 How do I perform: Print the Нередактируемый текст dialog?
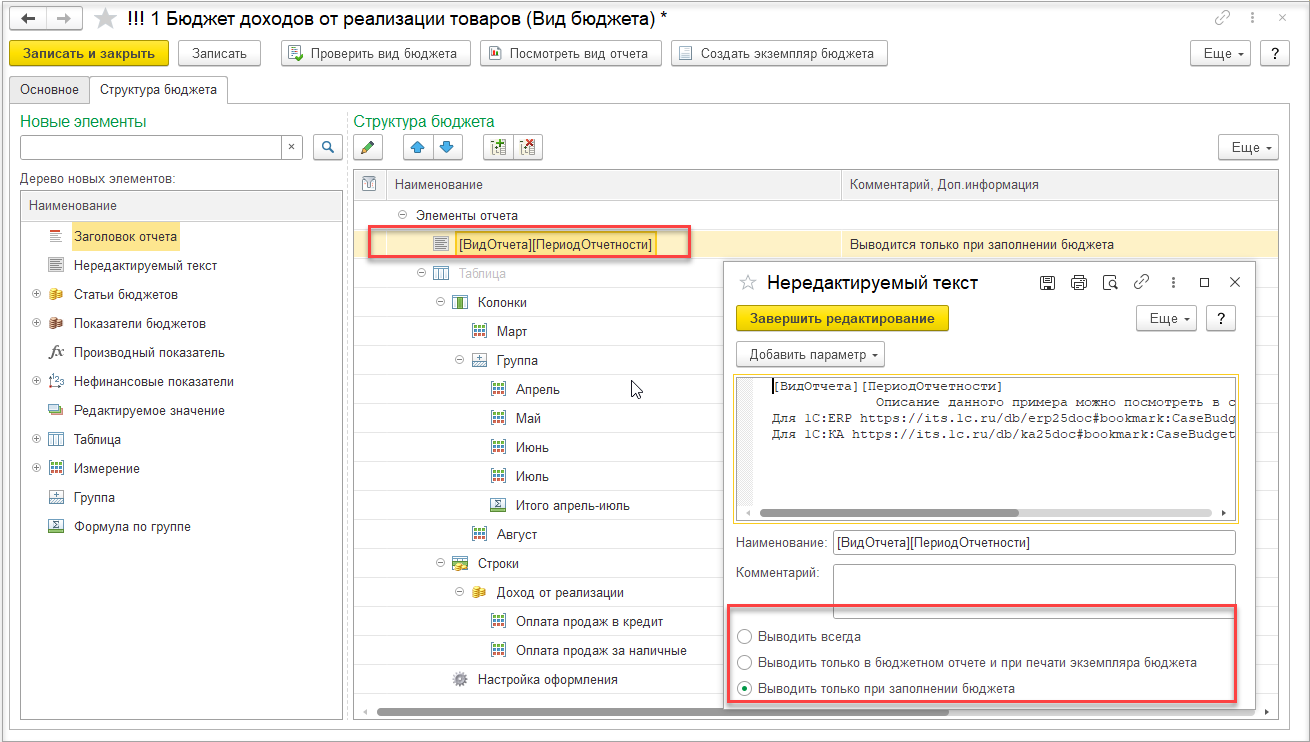[x=1078, y=283]
